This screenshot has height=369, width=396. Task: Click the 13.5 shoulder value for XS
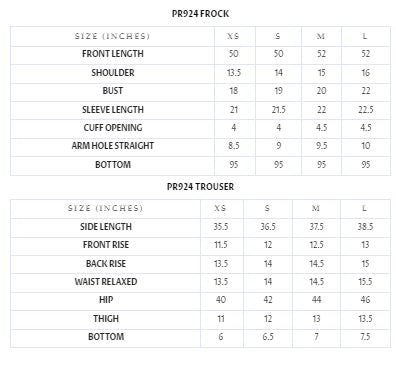point(234,73)
